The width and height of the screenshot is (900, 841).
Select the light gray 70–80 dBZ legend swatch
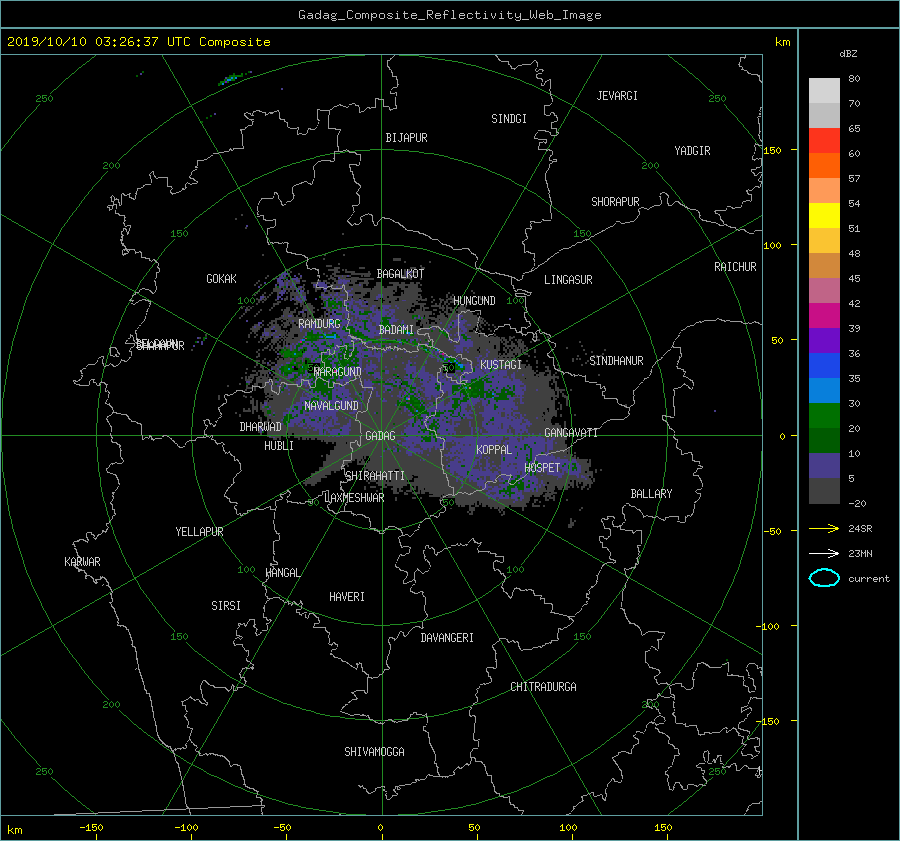[x=824, y=91]
